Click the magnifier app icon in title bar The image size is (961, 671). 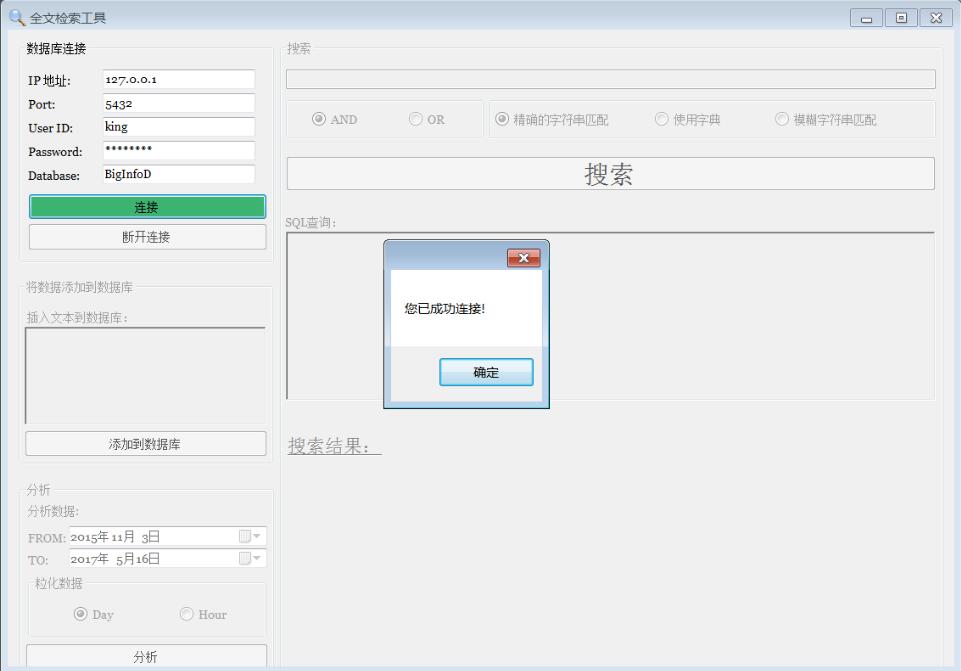tap(17, 18)
